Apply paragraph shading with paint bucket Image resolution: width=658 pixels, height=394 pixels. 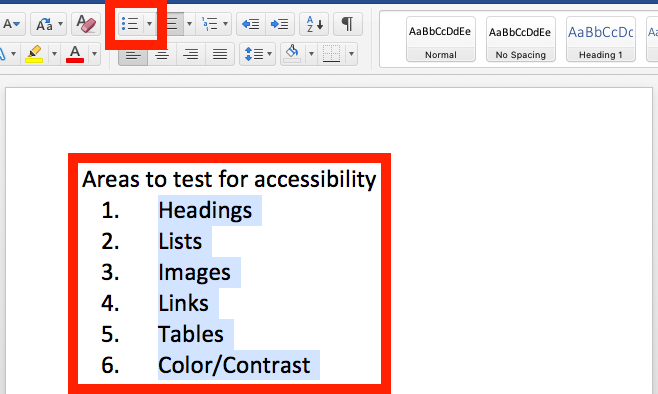tap(292, 54)
